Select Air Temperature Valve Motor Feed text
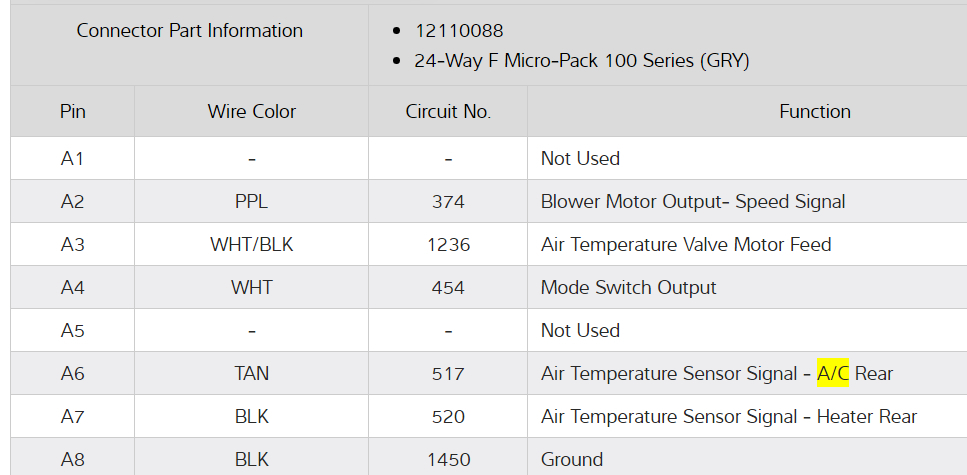This screenshot has width=967, height=475. (x=686, y=244)
